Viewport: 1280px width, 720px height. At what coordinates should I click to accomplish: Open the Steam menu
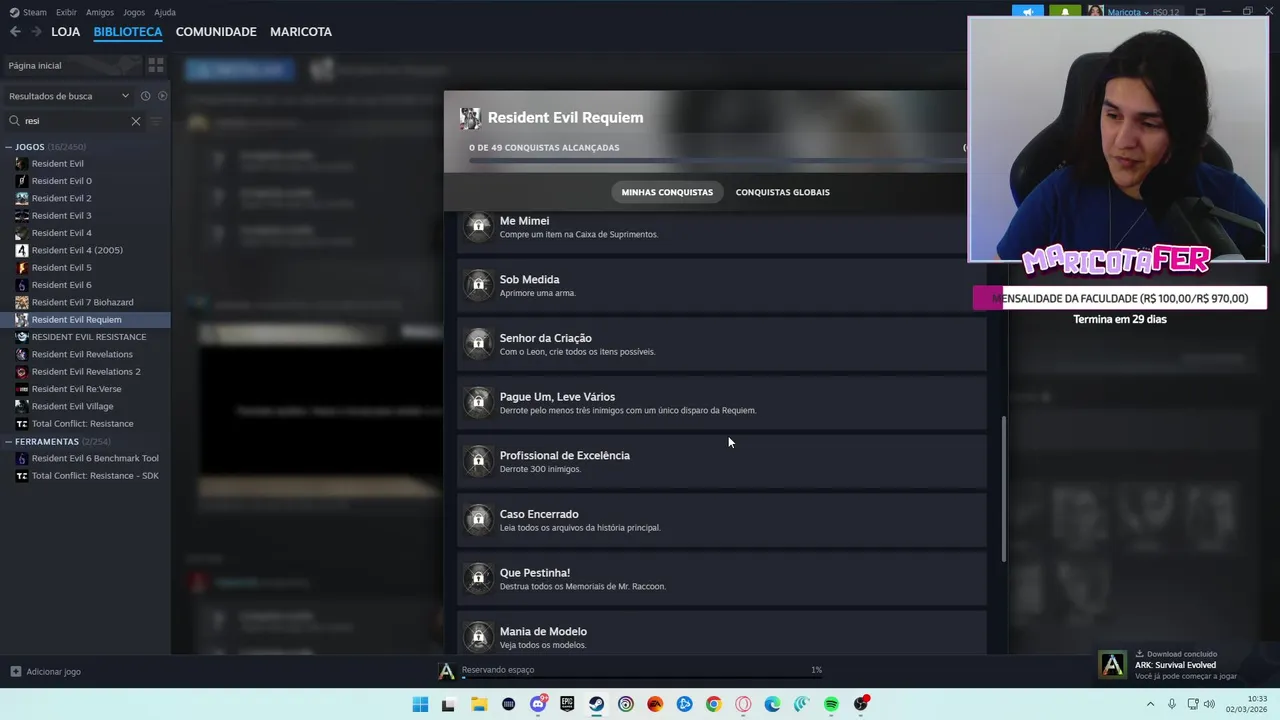pos(28,12)
